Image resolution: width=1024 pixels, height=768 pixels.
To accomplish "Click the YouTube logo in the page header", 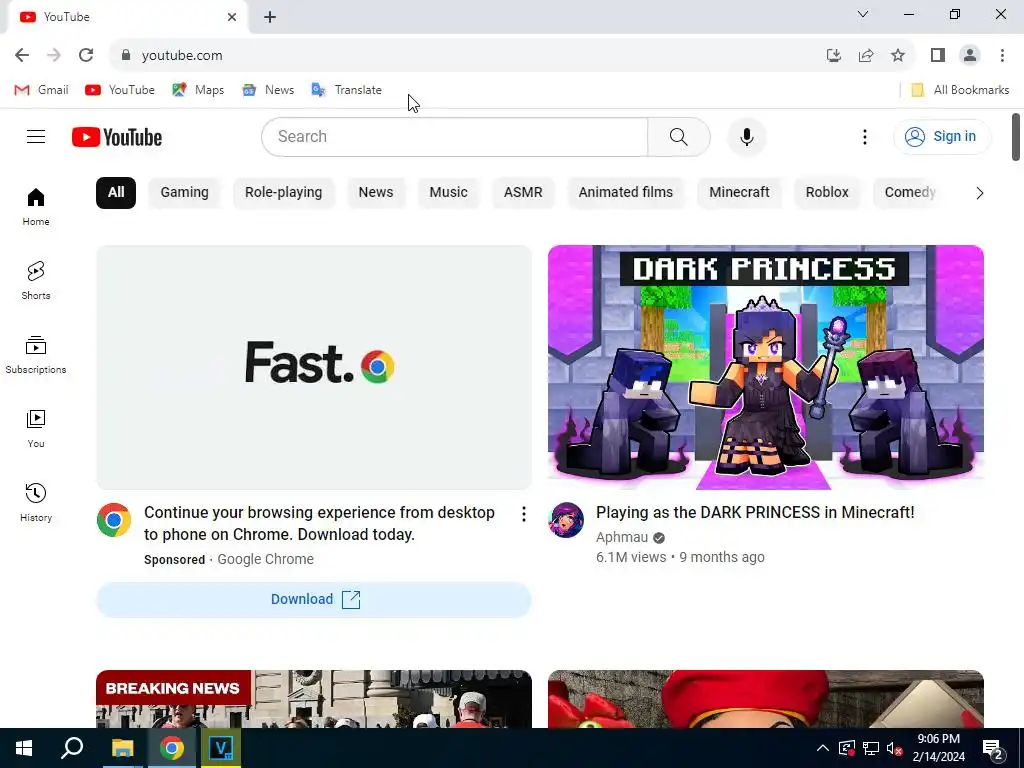I will tap(117, 137).
